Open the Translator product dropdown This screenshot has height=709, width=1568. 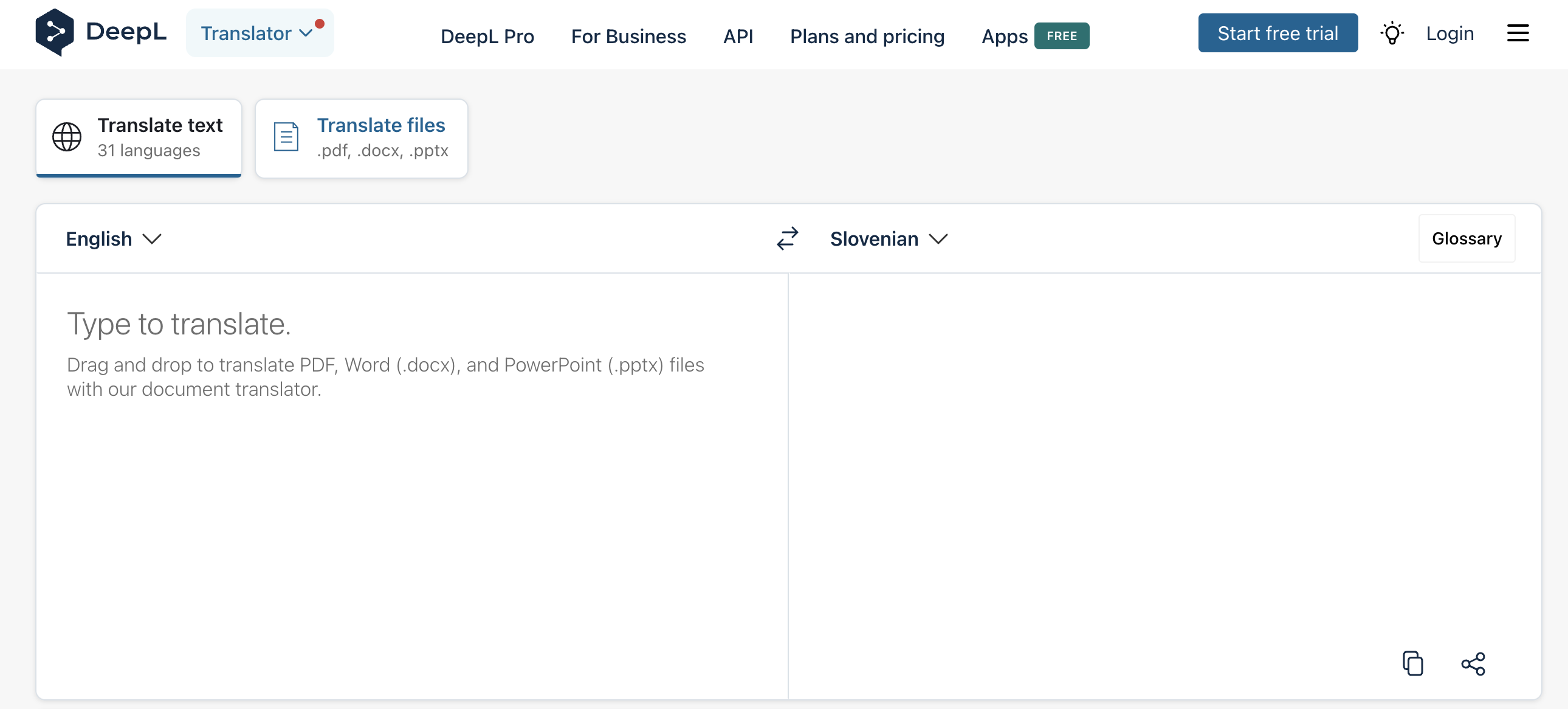point(260,33)
